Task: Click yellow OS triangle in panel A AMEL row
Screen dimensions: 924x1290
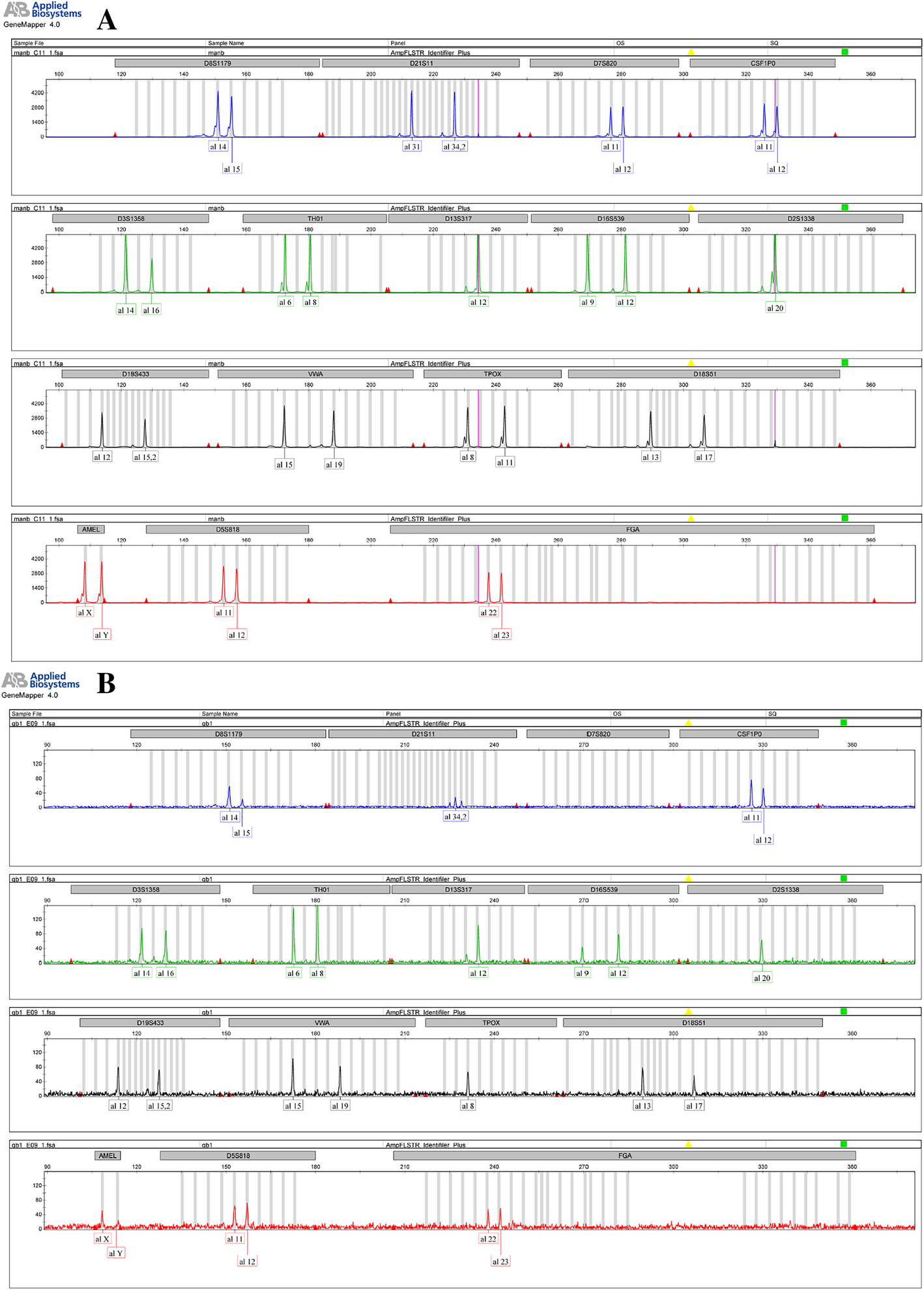Action: tap(691, 519)
